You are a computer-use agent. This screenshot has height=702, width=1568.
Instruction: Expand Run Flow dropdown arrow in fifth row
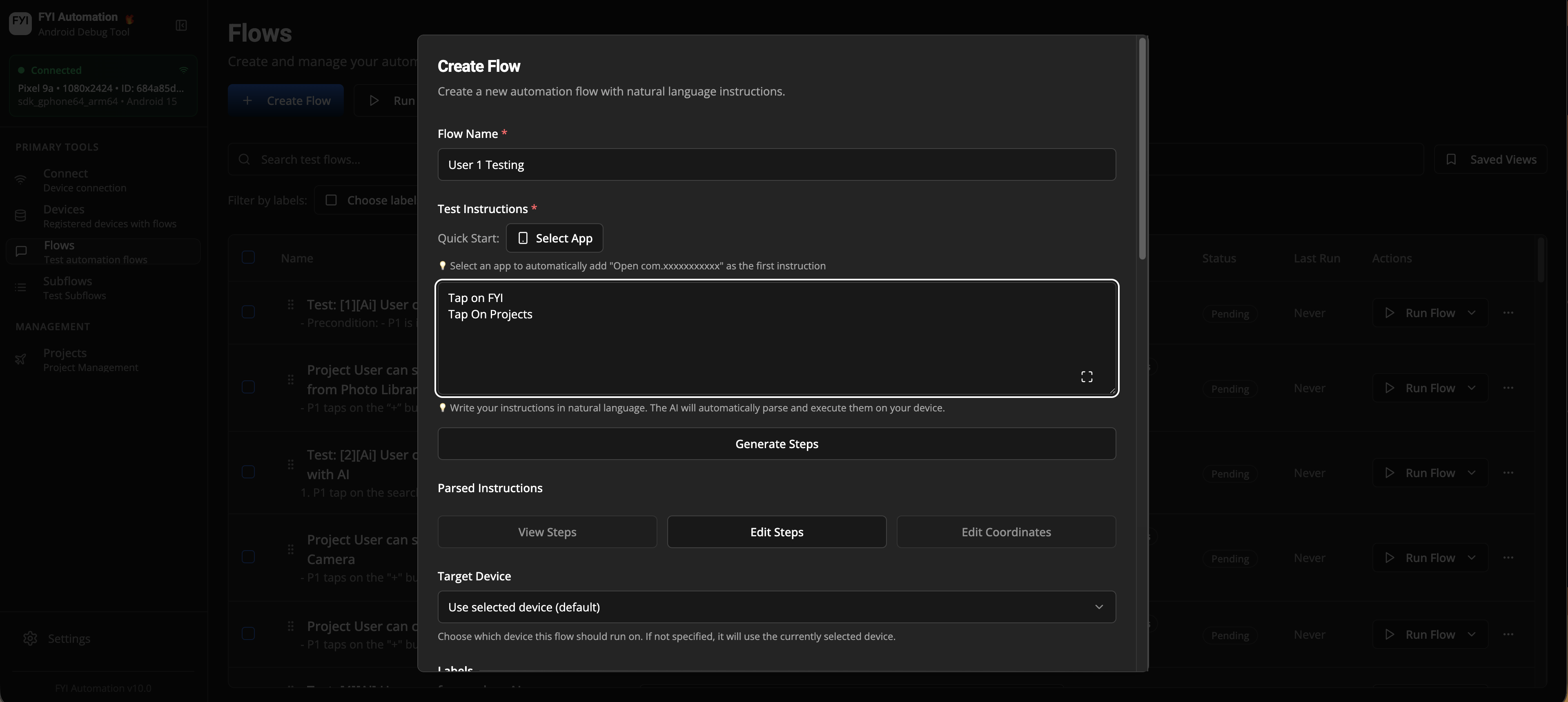coord(1471,635)
